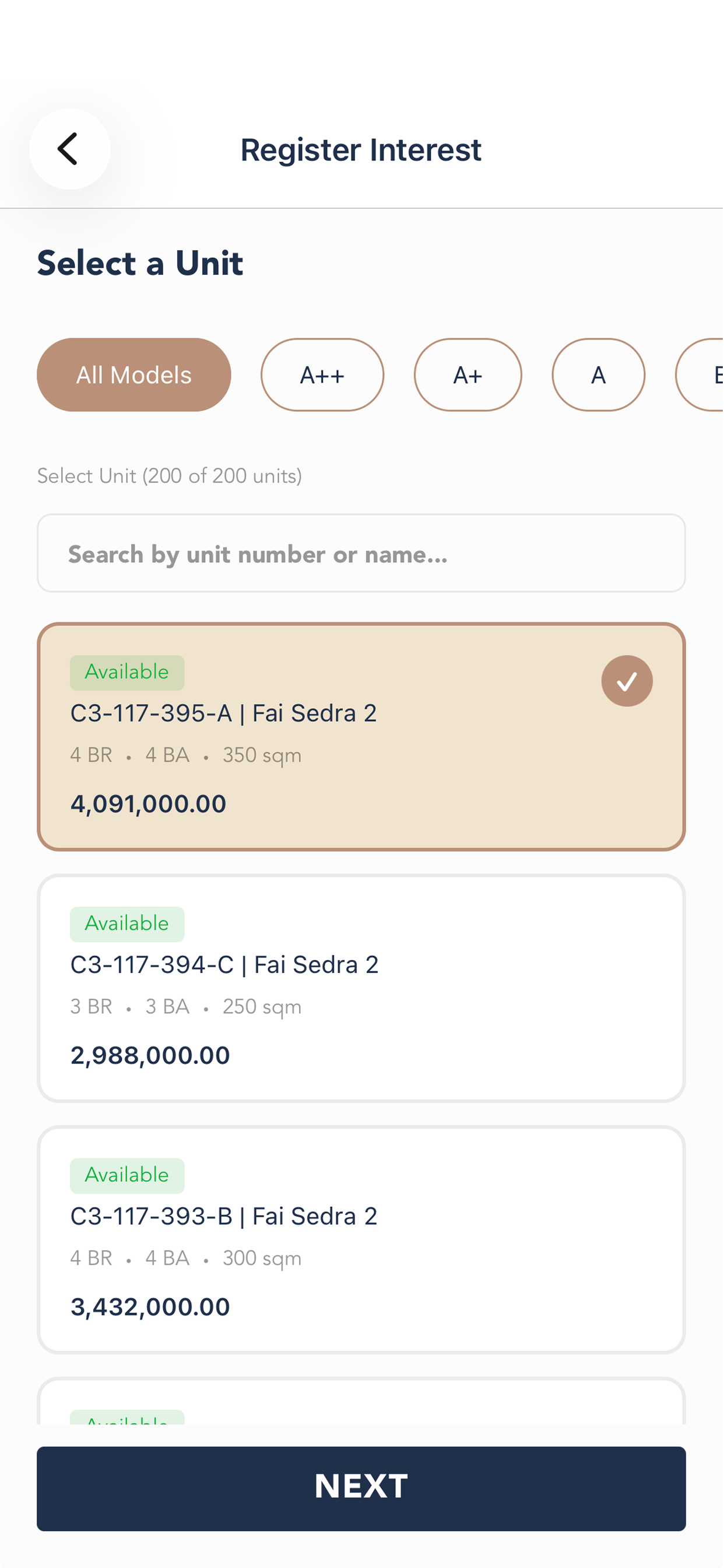The width and height of the screenshot is (724, 1568).
Task: Select the partially visible B model chip
Action: click(x=701, y=375)
